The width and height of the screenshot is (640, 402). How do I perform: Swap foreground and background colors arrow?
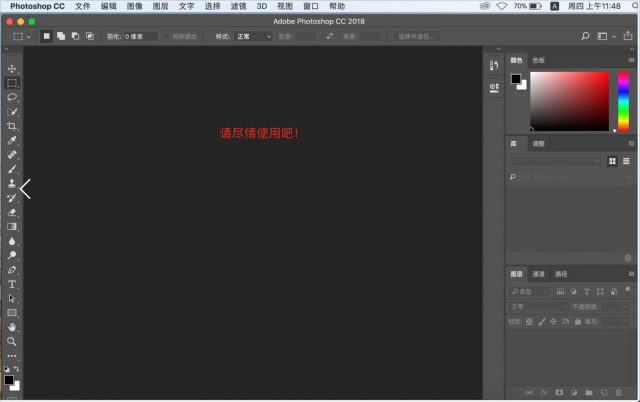click(16, 369)
